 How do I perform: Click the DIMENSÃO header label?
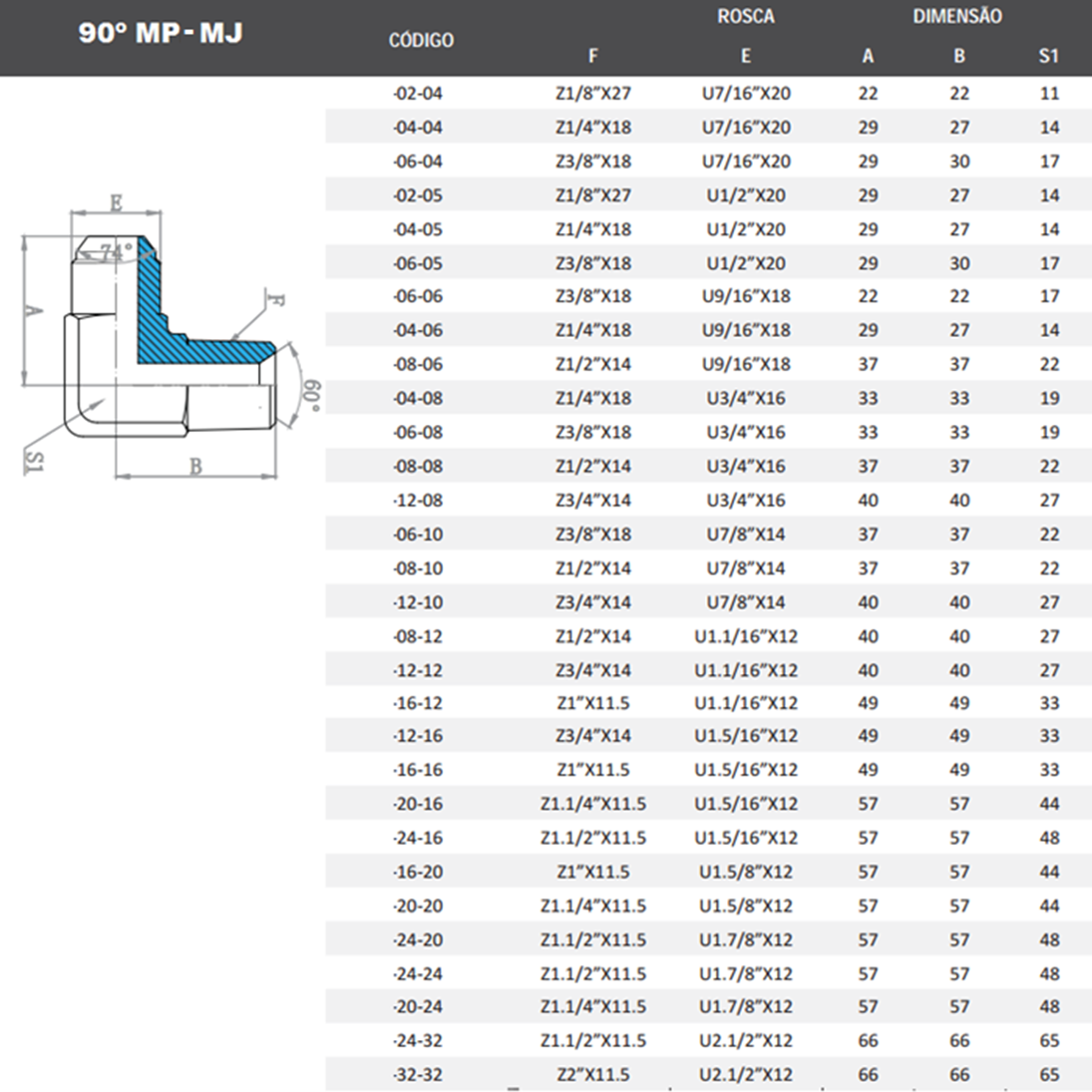tap(956, 17)
